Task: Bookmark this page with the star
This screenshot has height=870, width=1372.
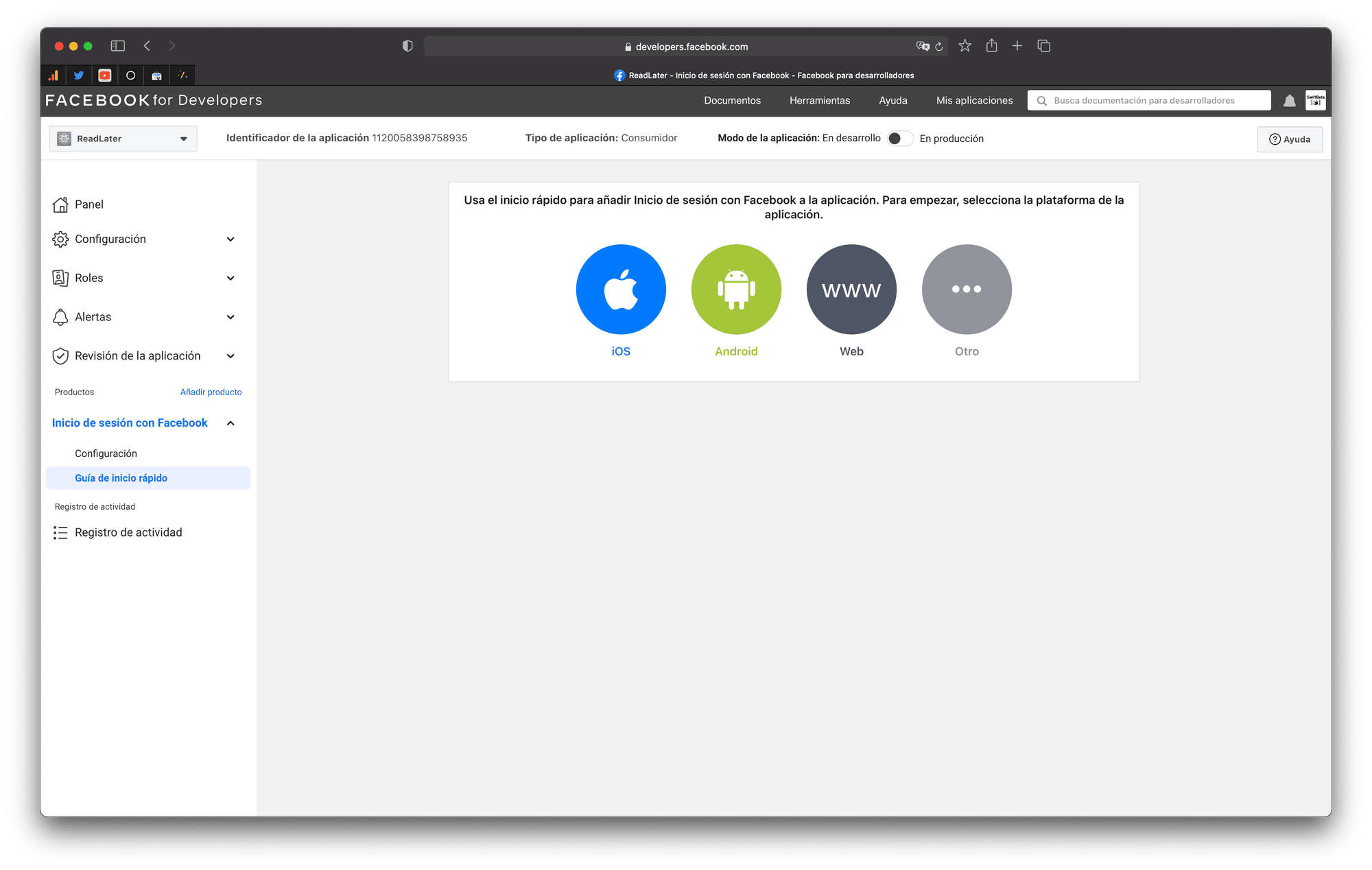Action: pyautogui.click(x=965, y=46)
